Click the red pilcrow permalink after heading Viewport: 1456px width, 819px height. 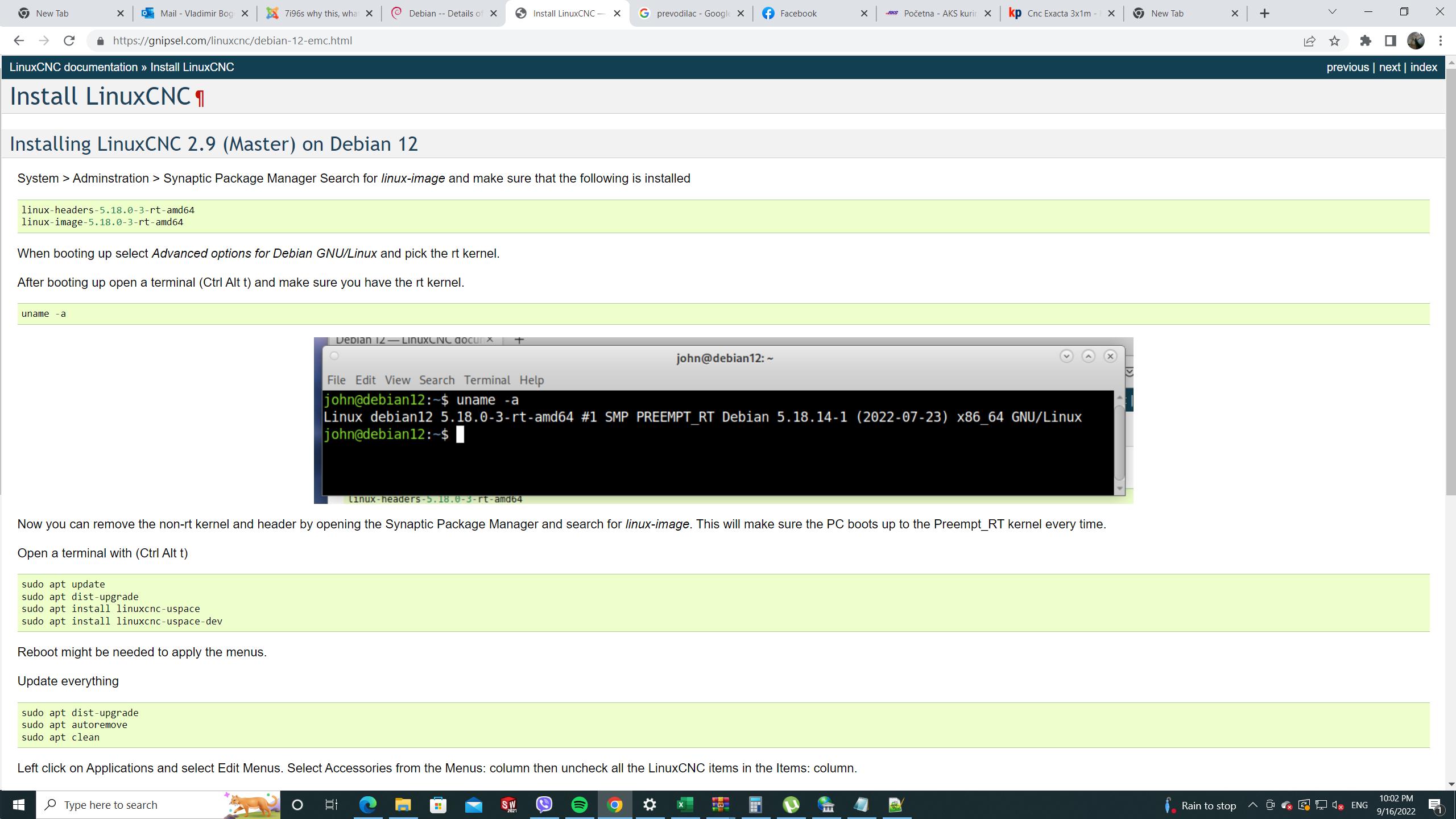click(x=200, y=98)
